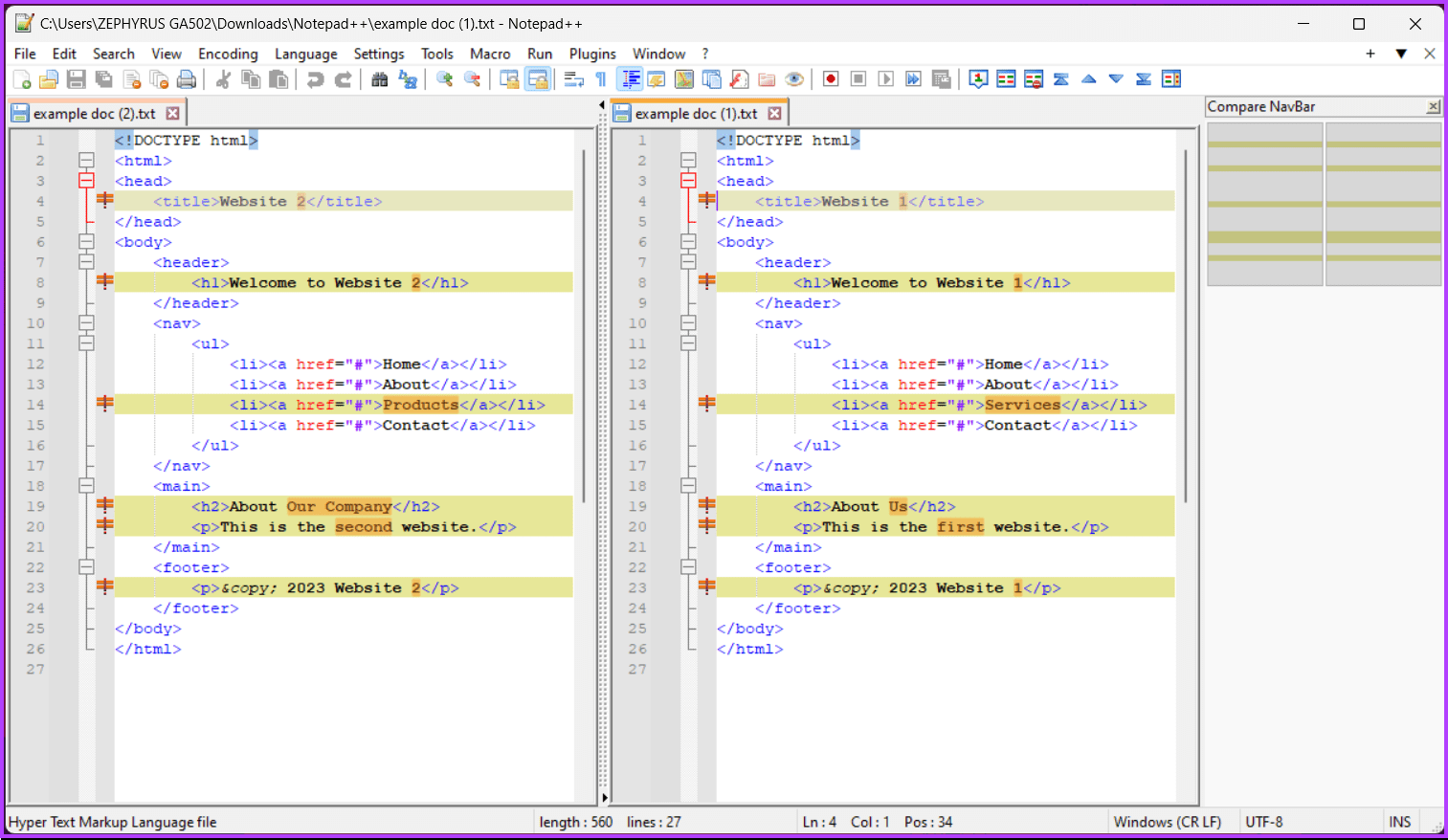The height and width of the screenshot is (840, 1448).
Task: Close the example doc (1).txt tab
Action: [774, 114]
